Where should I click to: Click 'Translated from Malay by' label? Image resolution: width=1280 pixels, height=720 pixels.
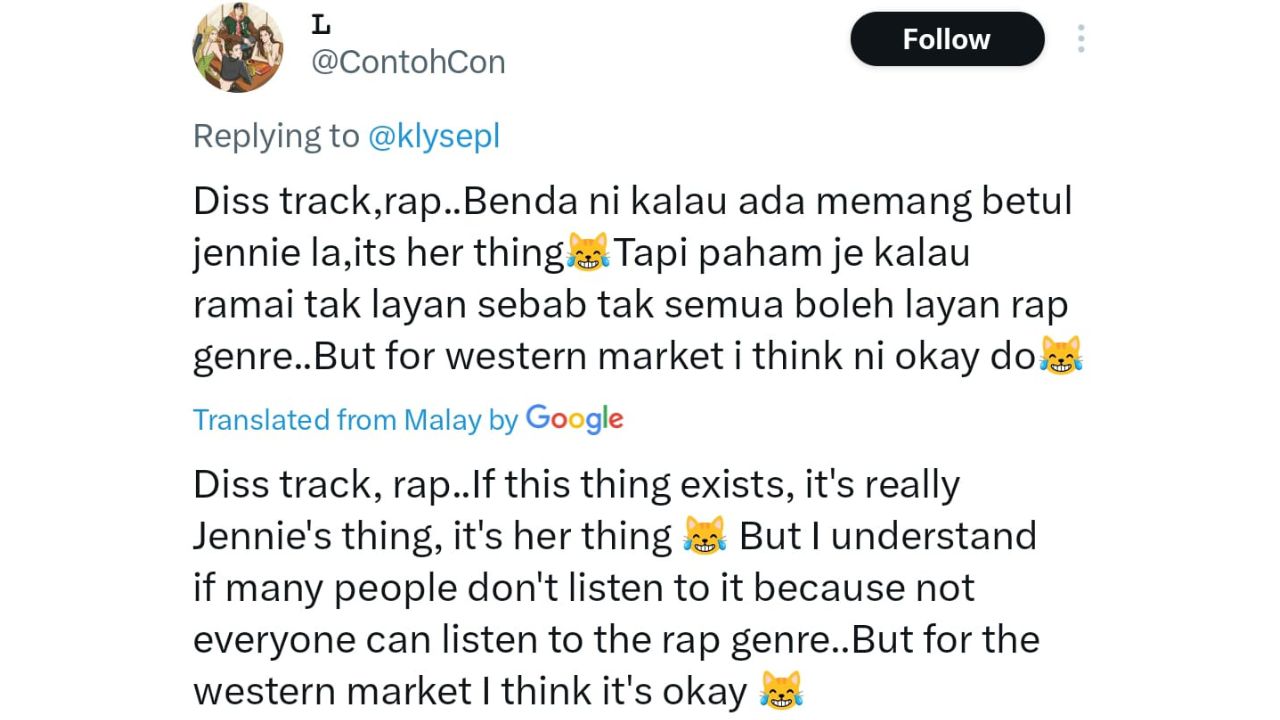(x=355, y=420)
